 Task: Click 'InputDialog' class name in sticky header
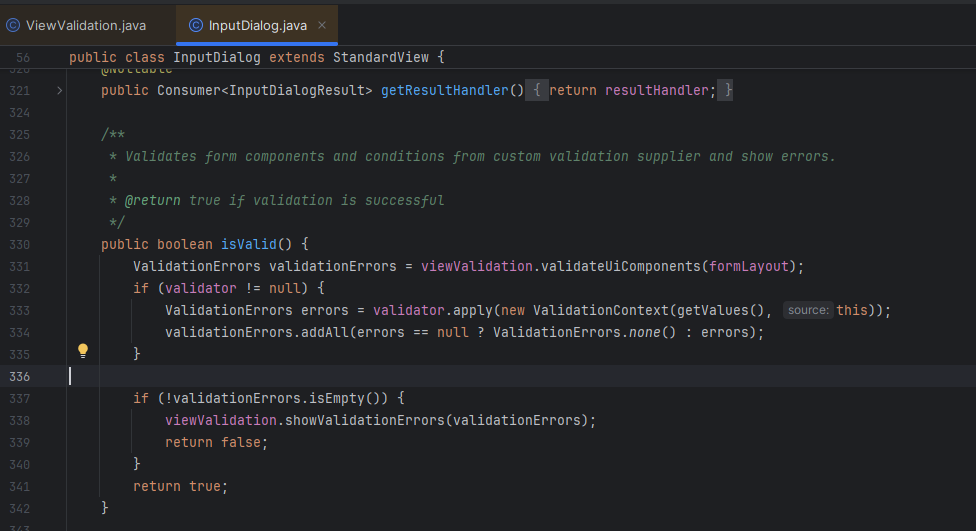(217, 57)
